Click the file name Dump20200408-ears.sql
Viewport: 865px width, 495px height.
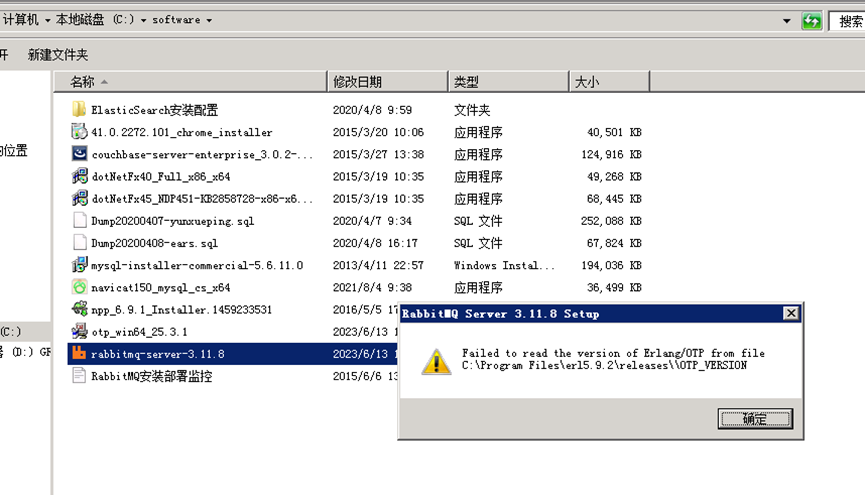[x=154, y=243]
